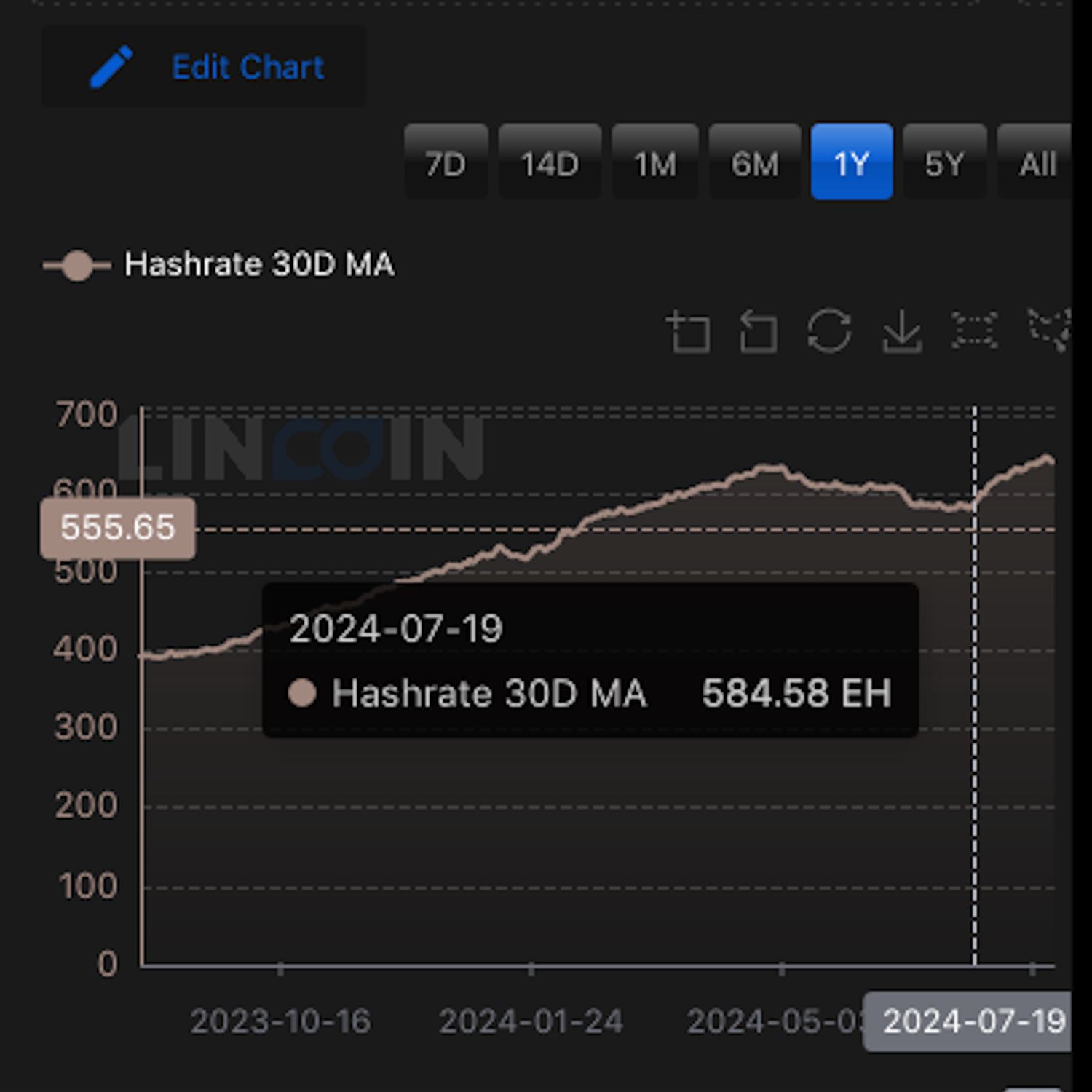Download the chart as an image
Image resolution: width=1092 pixels, height=1092 pixels.
tap(902, 332)
